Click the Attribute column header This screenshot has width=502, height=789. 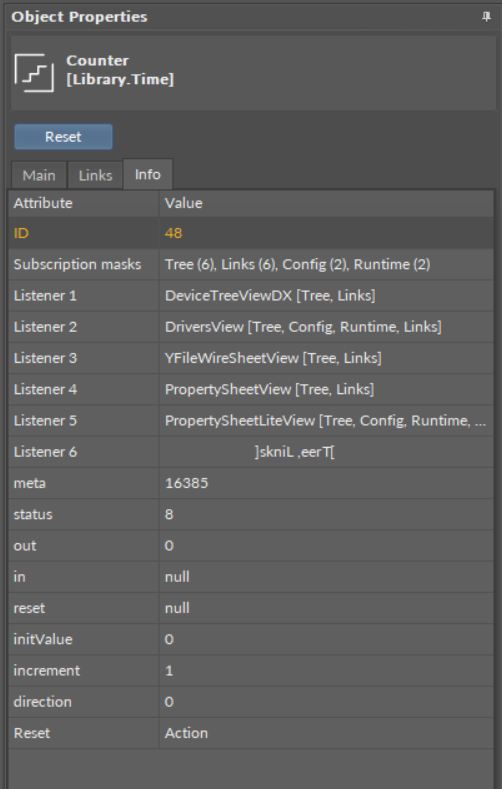tap(84, 203)
